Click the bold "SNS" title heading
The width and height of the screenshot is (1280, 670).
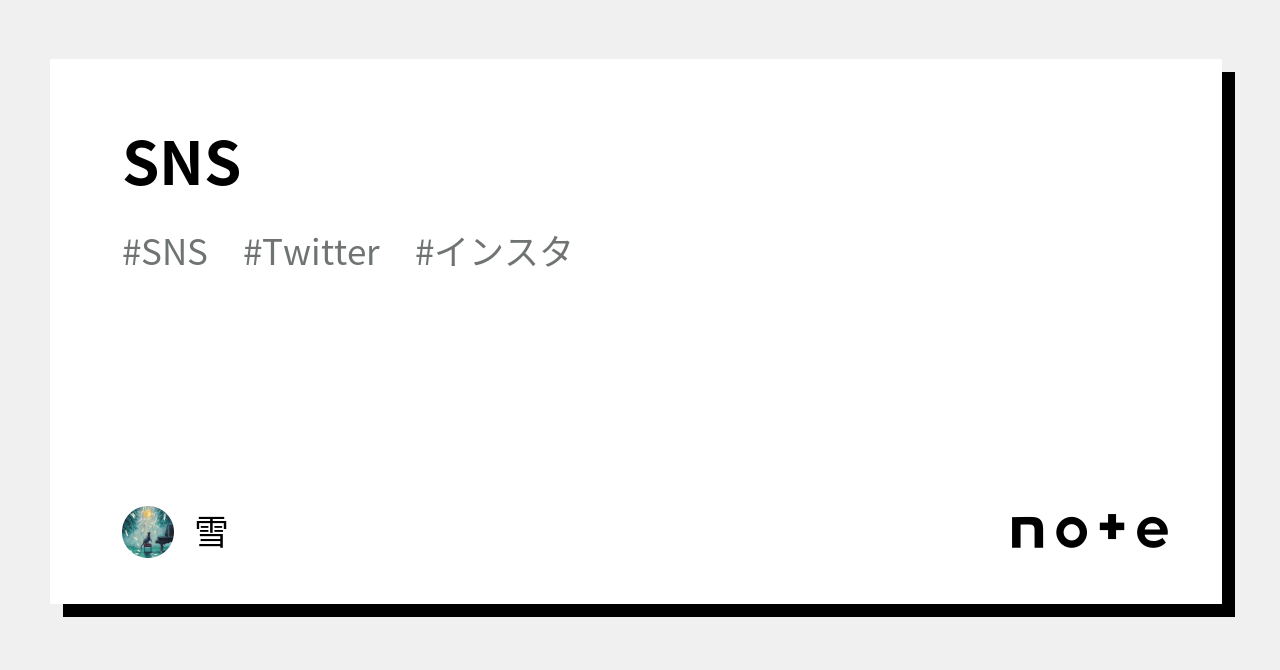click(182, 163)
